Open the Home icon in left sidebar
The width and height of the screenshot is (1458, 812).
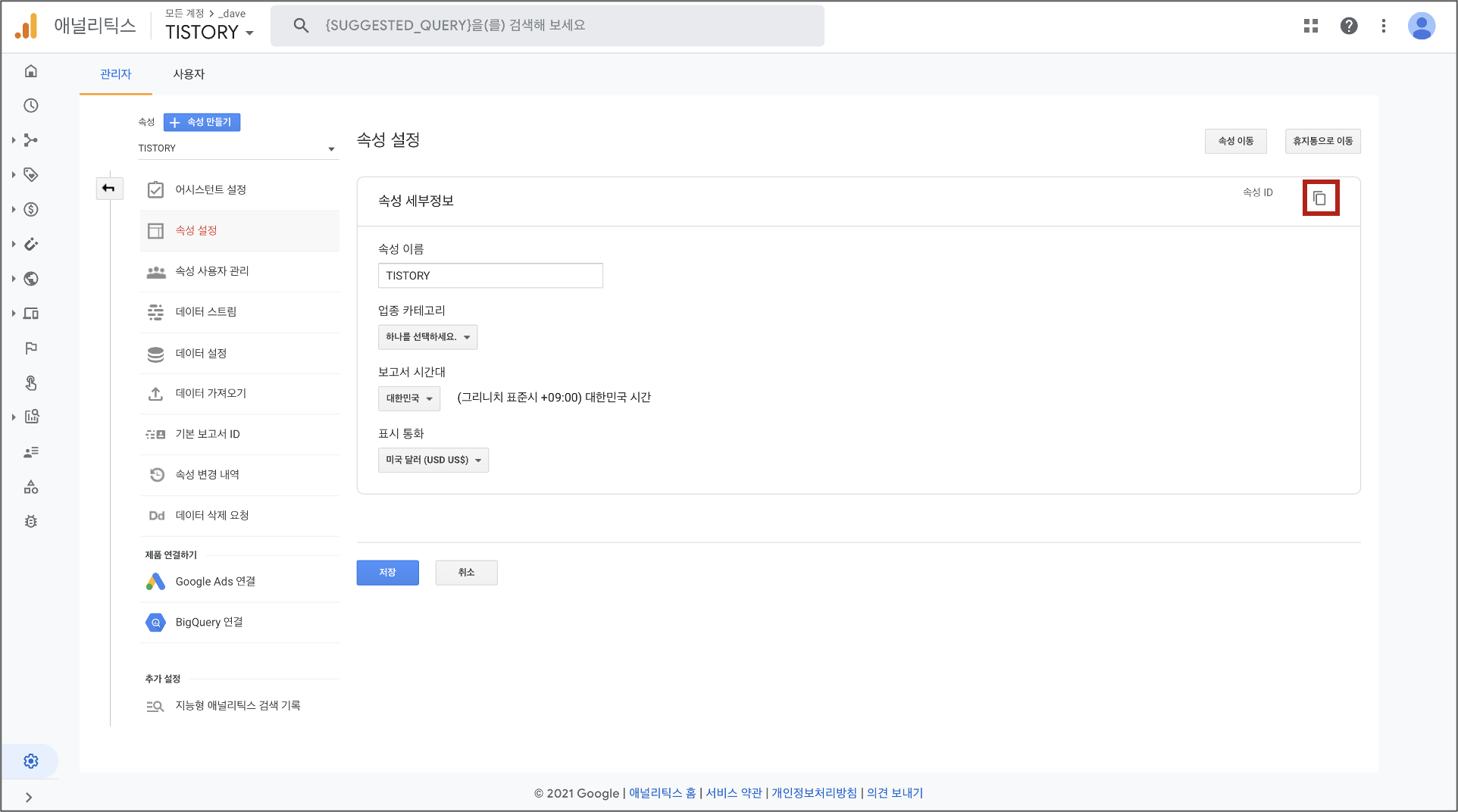[x=31, y=71]
